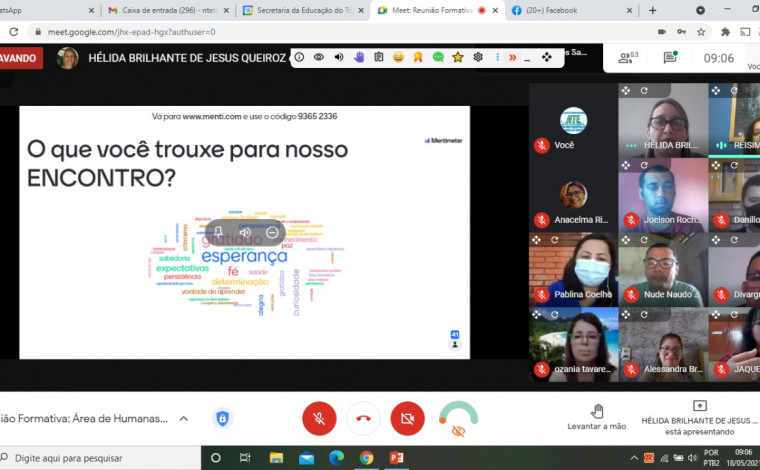Expand meeting details chevron beside meeting title
This screenshot has height=470, width=760.
point(183,418)
